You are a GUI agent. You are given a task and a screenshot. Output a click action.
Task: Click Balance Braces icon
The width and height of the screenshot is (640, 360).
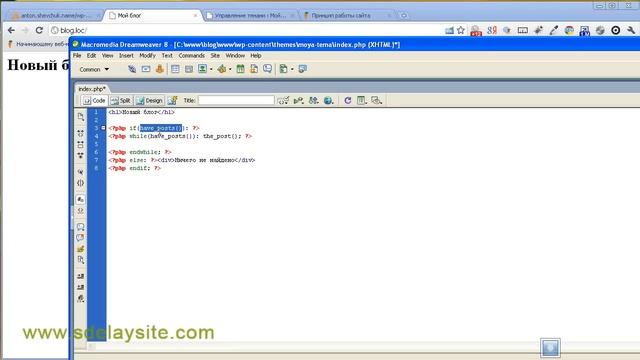[80, 183]
